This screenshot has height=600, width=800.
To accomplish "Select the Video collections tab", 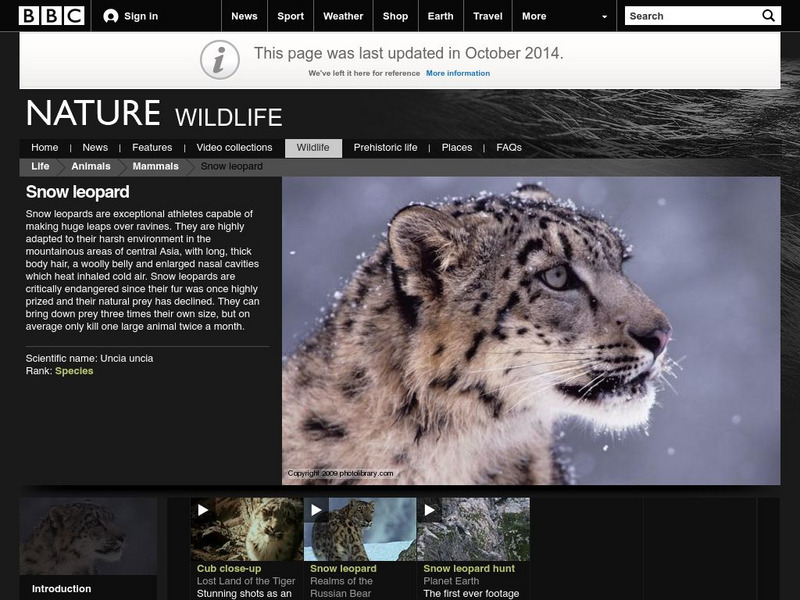I will pos(233,146).
